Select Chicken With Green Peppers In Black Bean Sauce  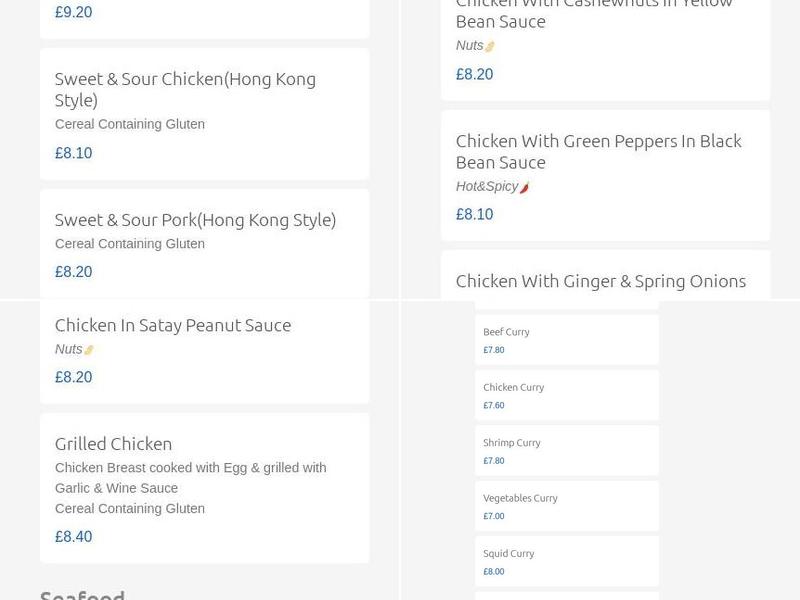599,151
